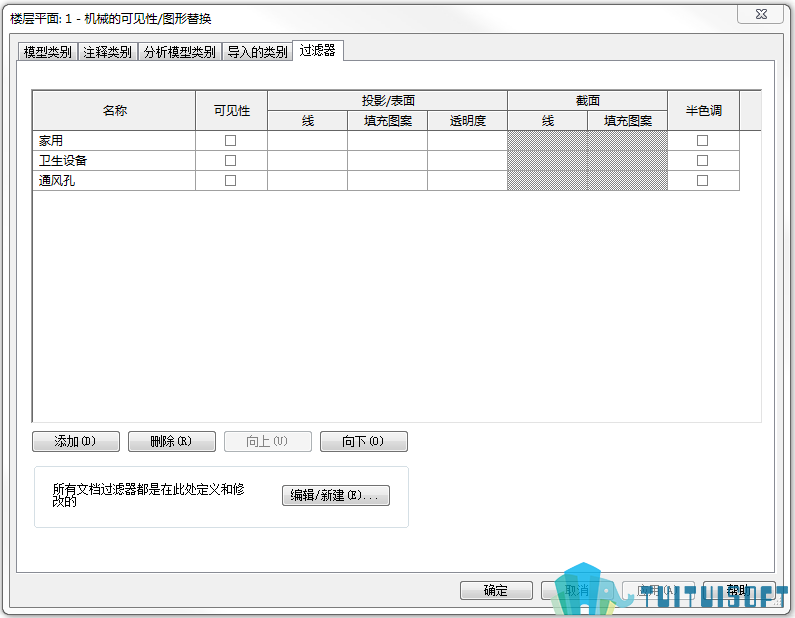Switch to the 注释类别 tab

107,52
